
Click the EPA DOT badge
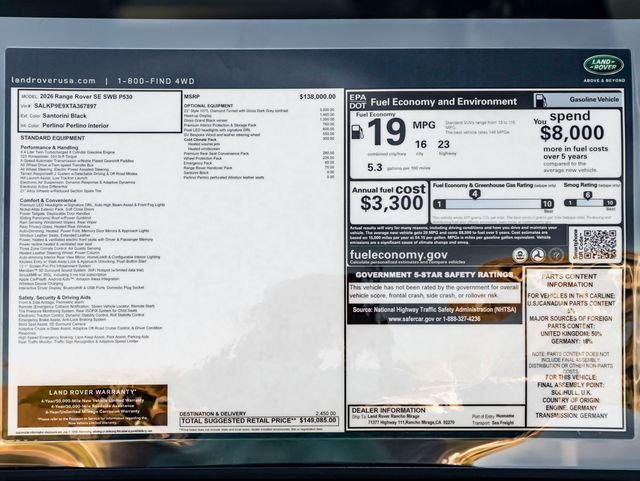click(x=358, y=101)
